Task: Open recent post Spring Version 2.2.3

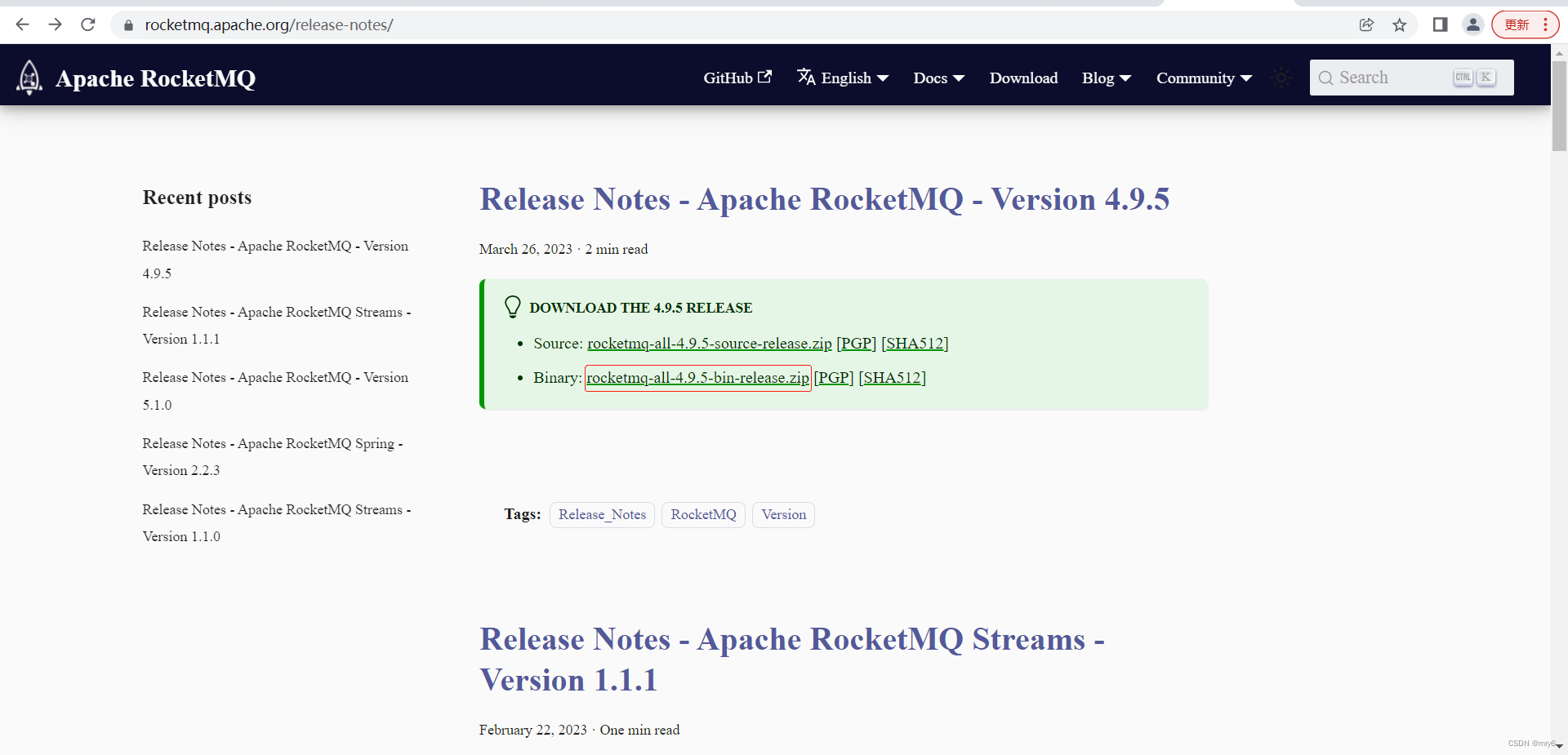Action: pos(273,456)
